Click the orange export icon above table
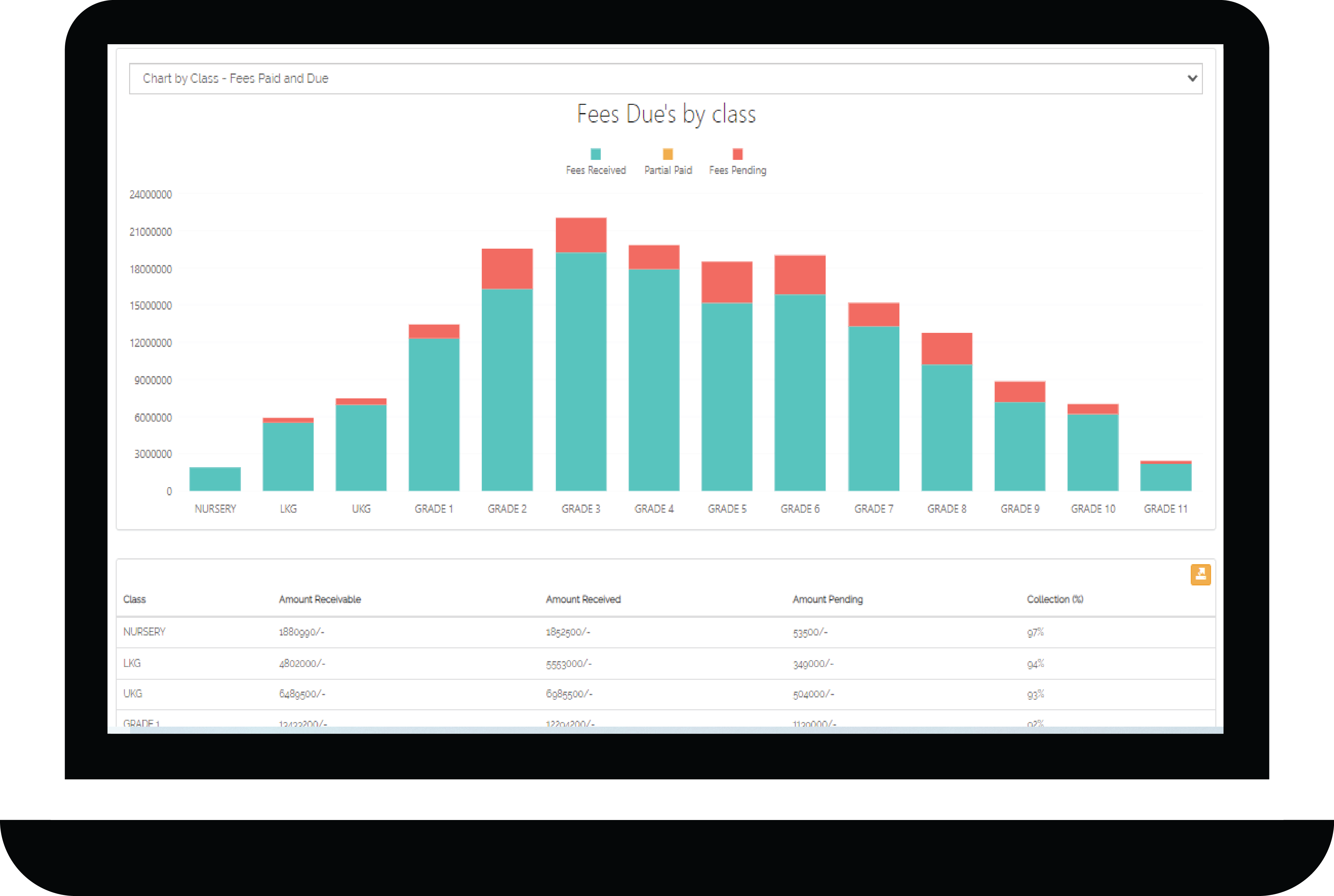1334x896 pixels. click(x=1200, y=574)
